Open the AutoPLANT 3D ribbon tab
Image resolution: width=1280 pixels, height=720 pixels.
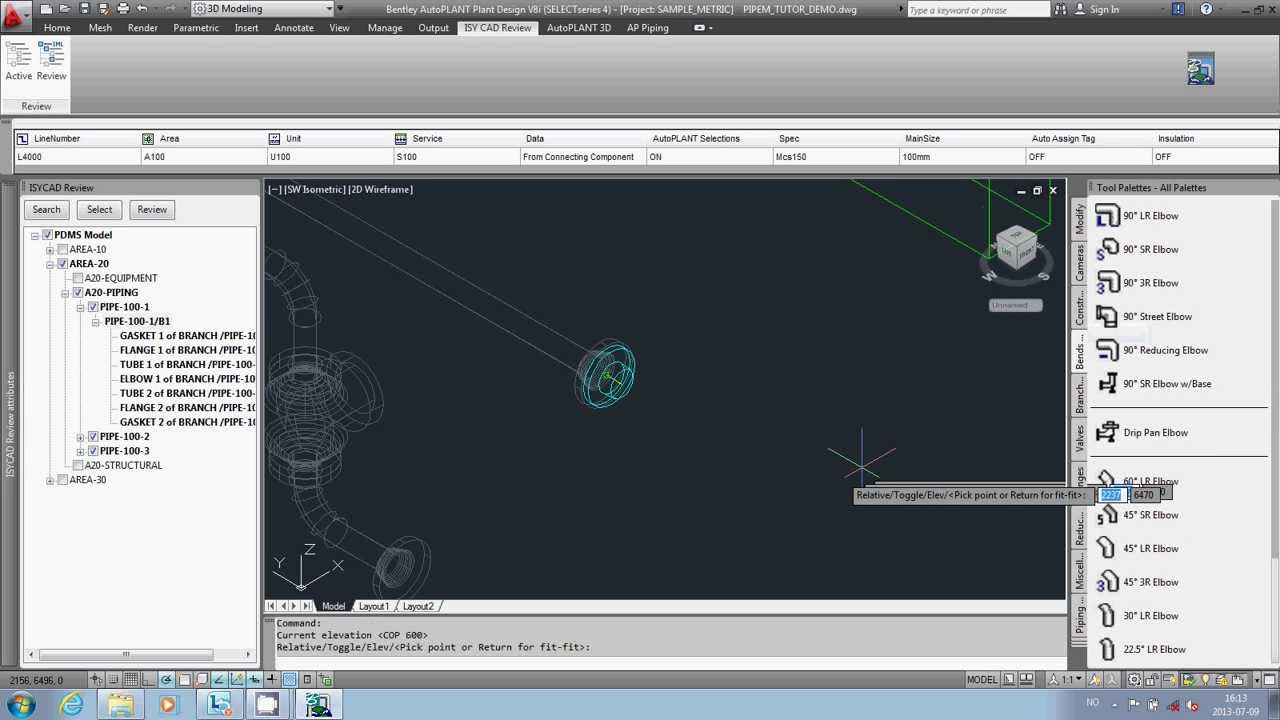click(579, 28)
